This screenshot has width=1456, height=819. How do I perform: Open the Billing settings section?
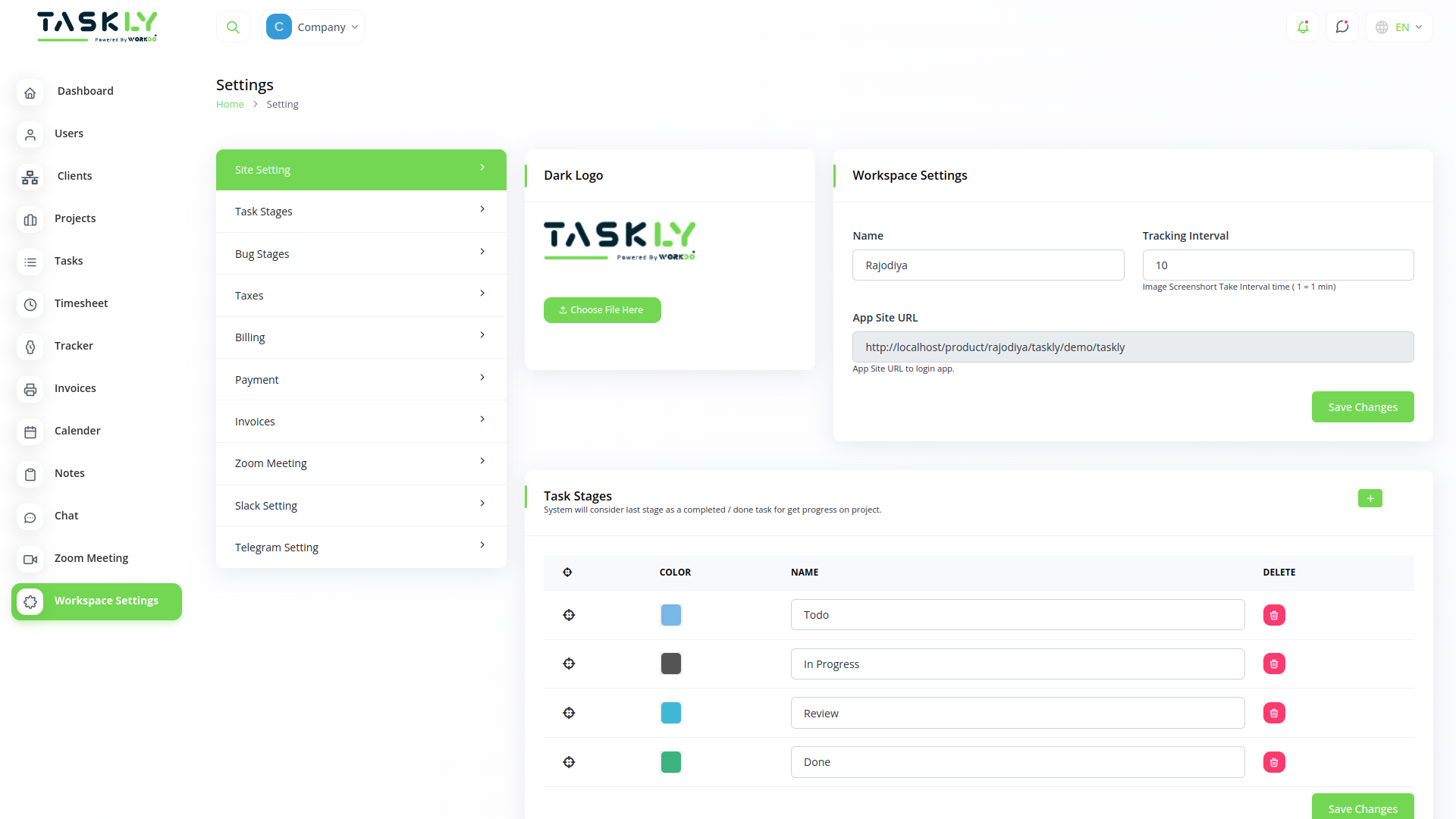[361, 337]
